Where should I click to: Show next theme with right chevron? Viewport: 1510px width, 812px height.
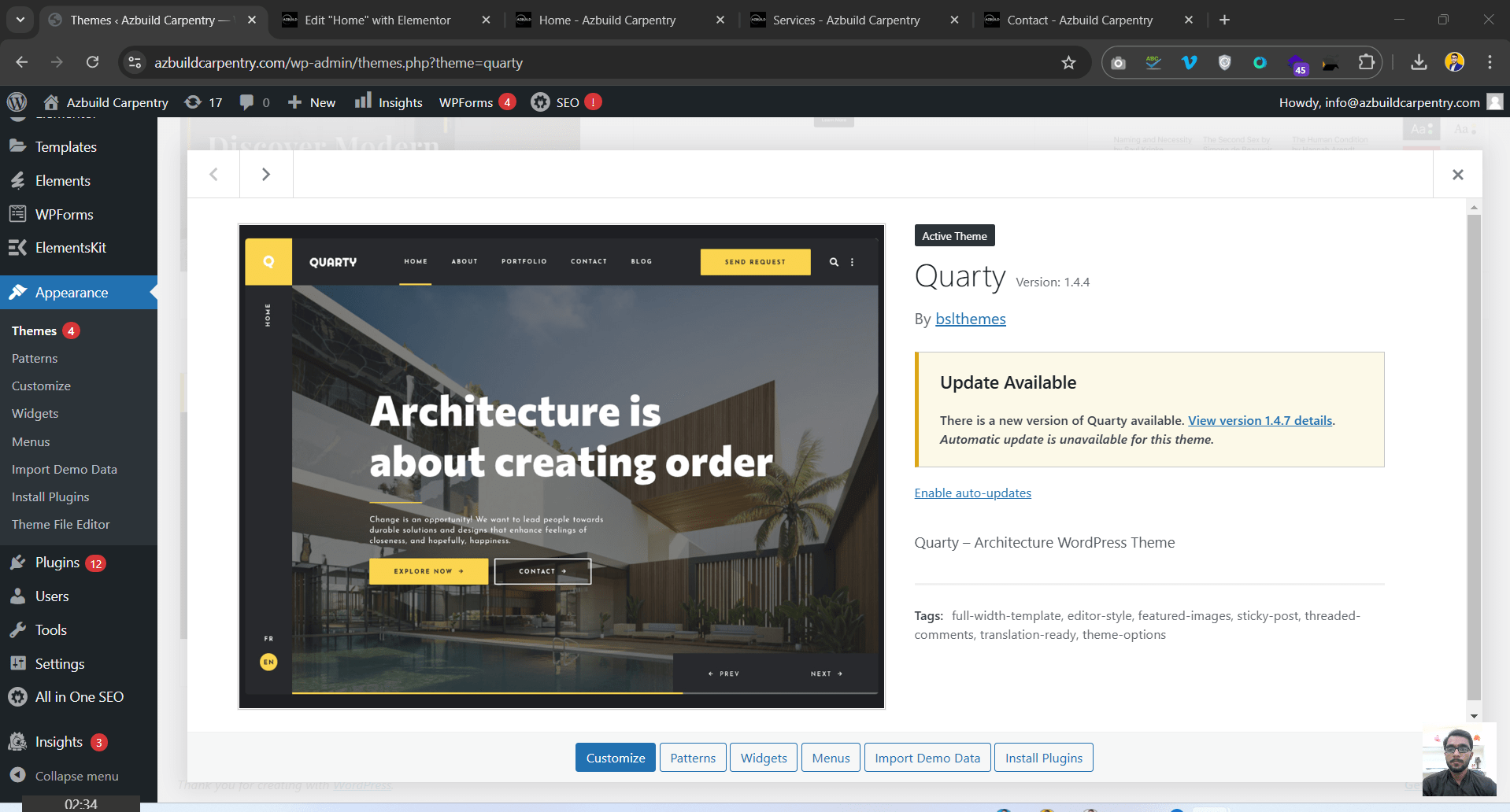coord(266,175)
